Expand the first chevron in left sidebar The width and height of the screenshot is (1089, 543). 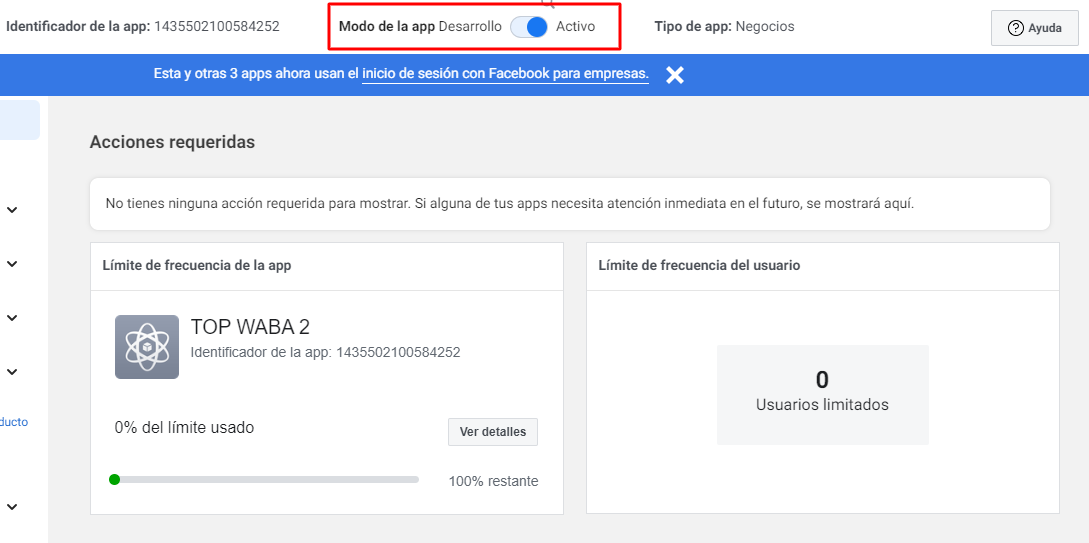point(12,210)
